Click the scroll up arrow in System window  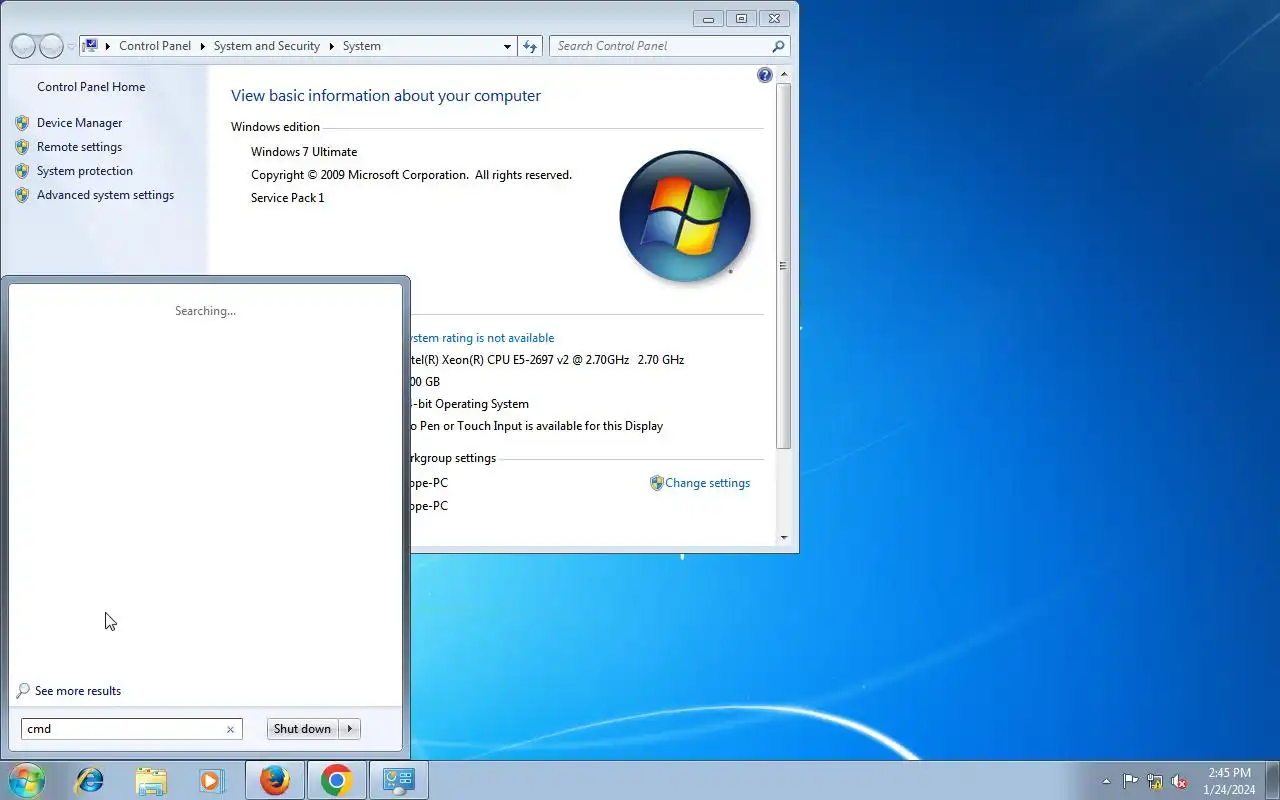coord(784,75)
